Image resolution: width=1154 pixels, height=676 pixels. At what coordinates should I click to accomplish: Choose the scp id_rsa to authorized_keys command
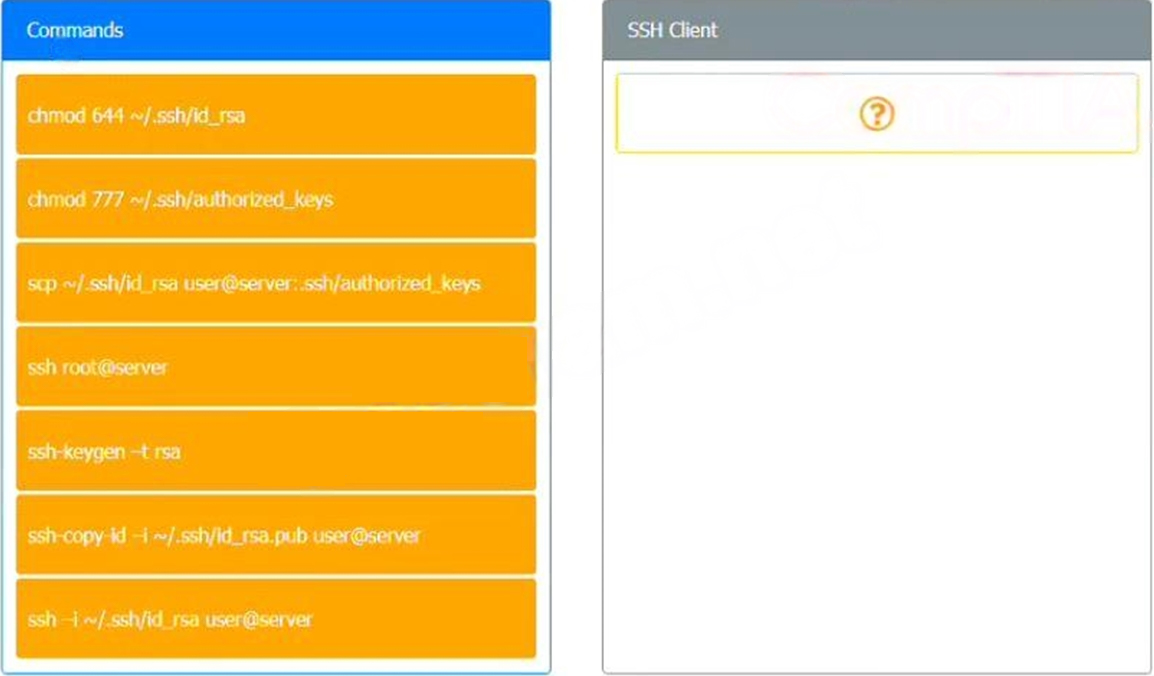click(276, 283)
